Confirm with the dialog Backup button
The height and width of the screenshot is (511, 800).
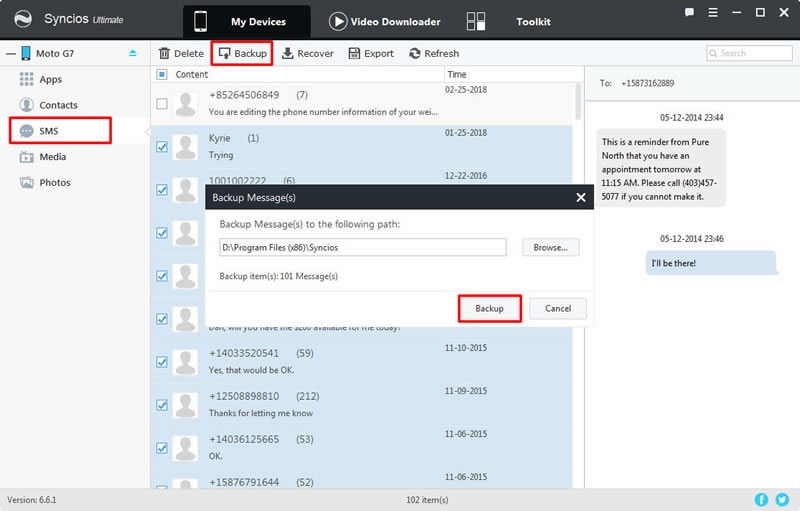[489, 309]
